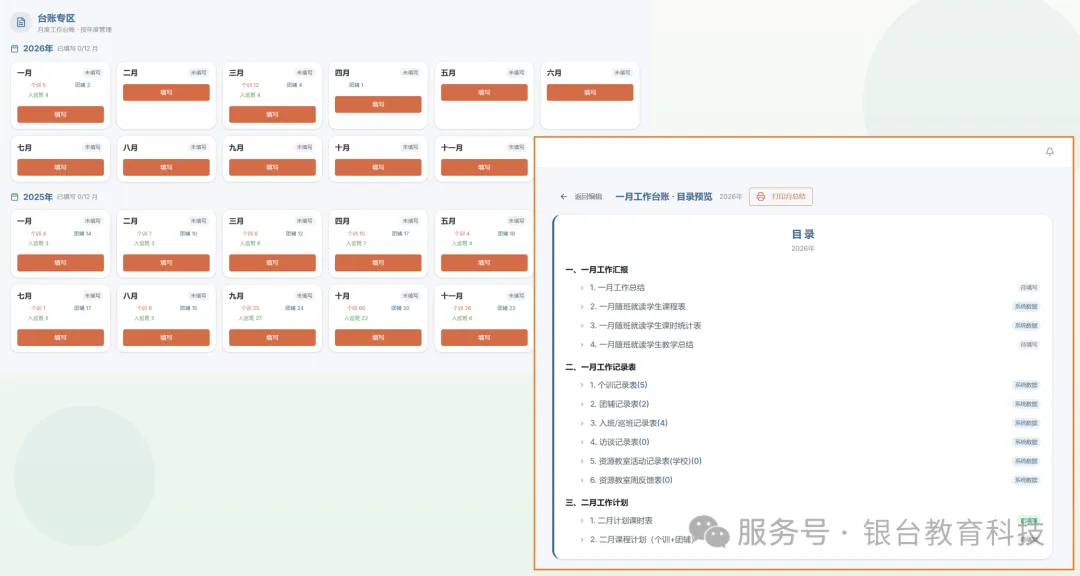The height and width of the screenshot is (576, 1080).
Task: Expand chevron for 1. 个训记录表(5)
Action: click(x=582, y=385)
